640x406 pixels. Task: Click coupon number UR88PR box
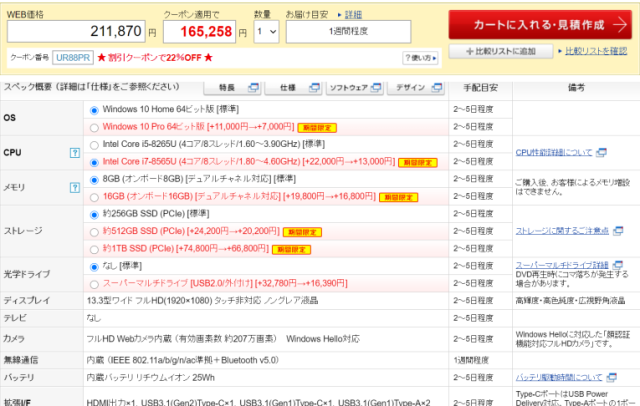tap(73, 58)
